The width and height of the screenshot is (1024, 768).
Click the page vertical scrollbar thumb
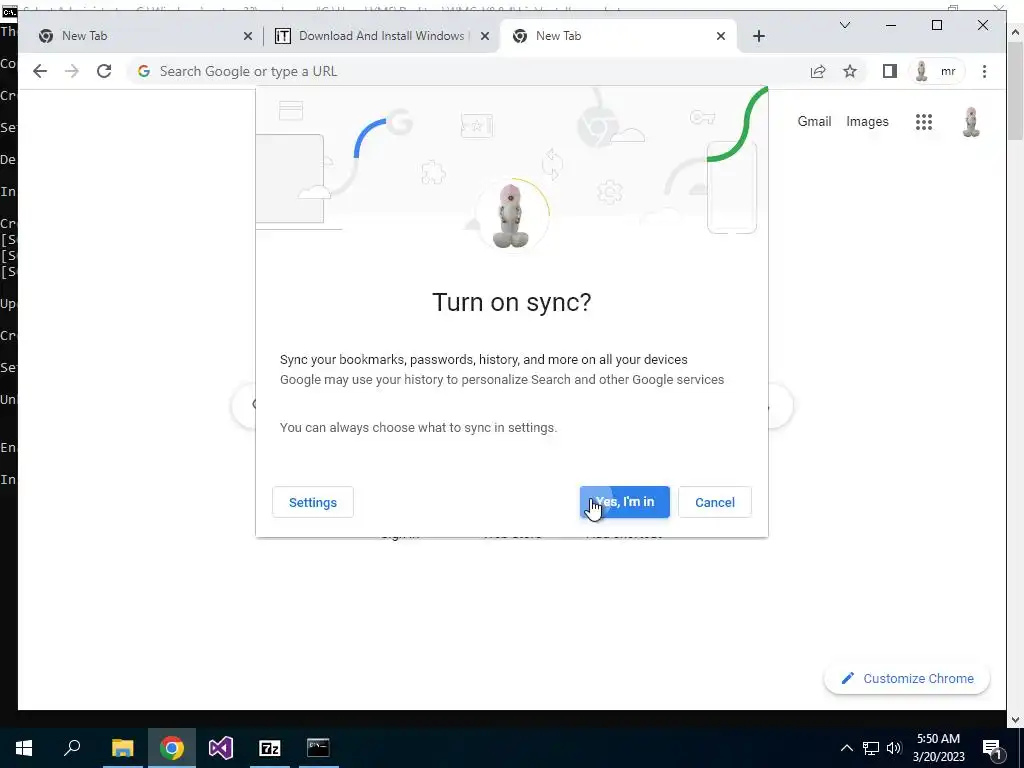[1015, 89]
